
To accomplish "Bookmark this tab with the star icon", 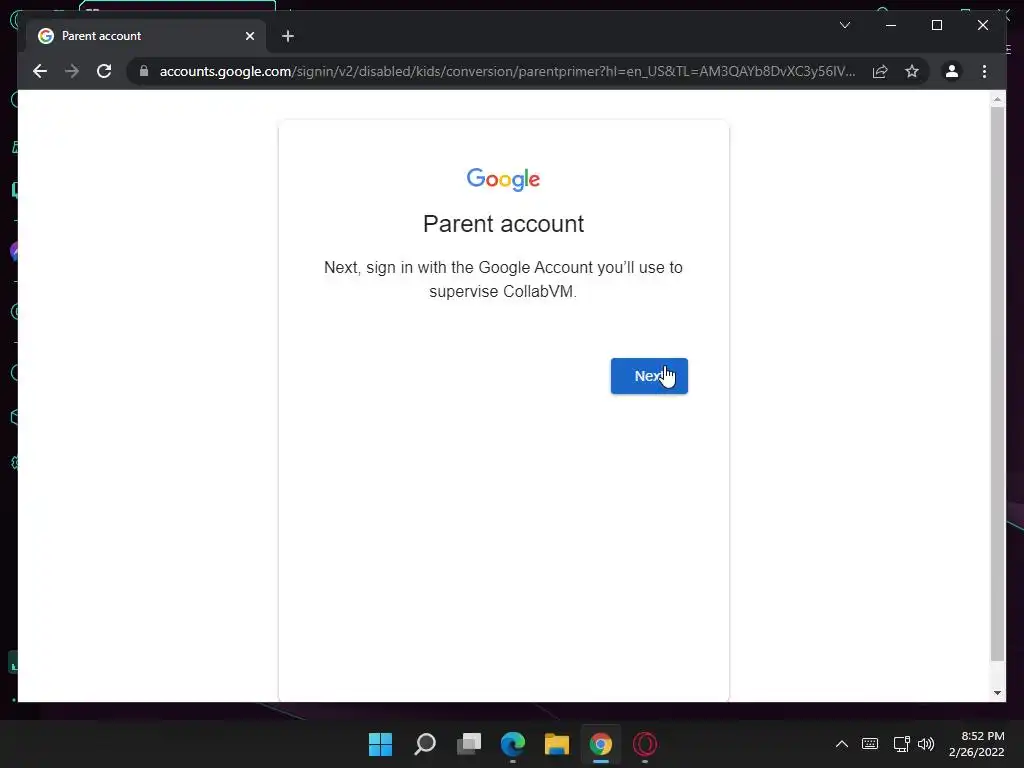I will click(x=912, y=71).
